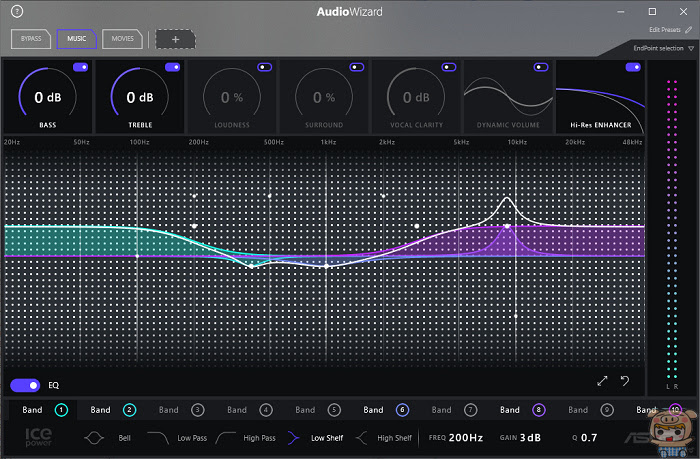The height and width of the screenshot is (459, 700).
Task: Click the Q 0.7 value field
Action: pos(589,438)
